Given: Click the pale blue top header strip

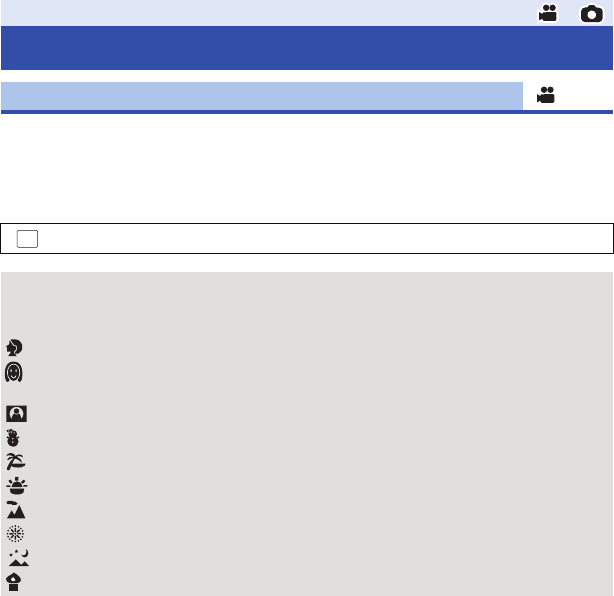Looking at the screenshot, I should click(x=307, y=13).
